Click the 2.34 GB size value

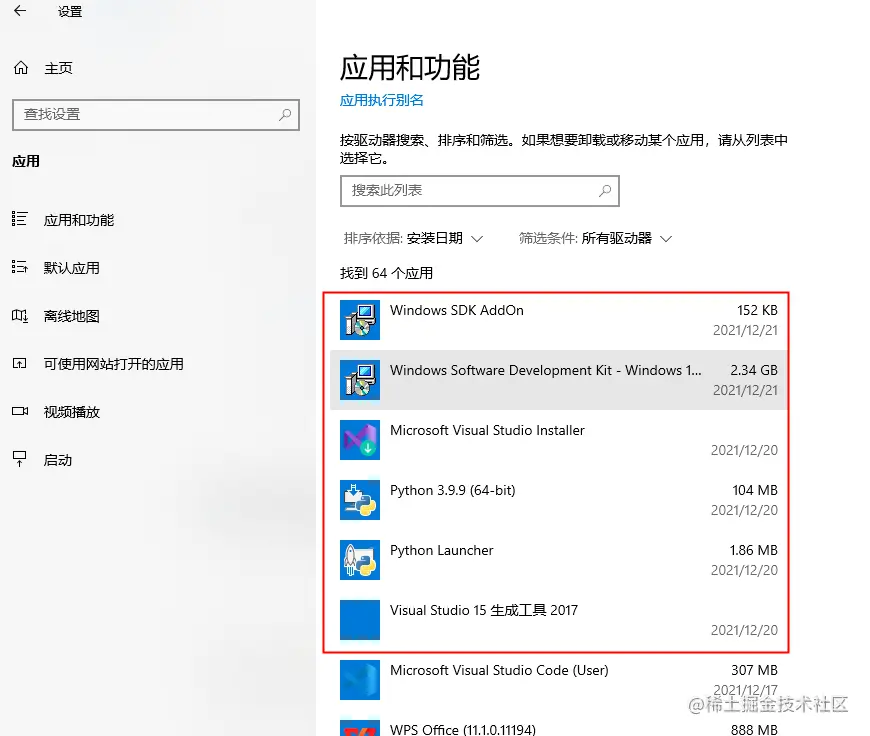pos(754,370)
